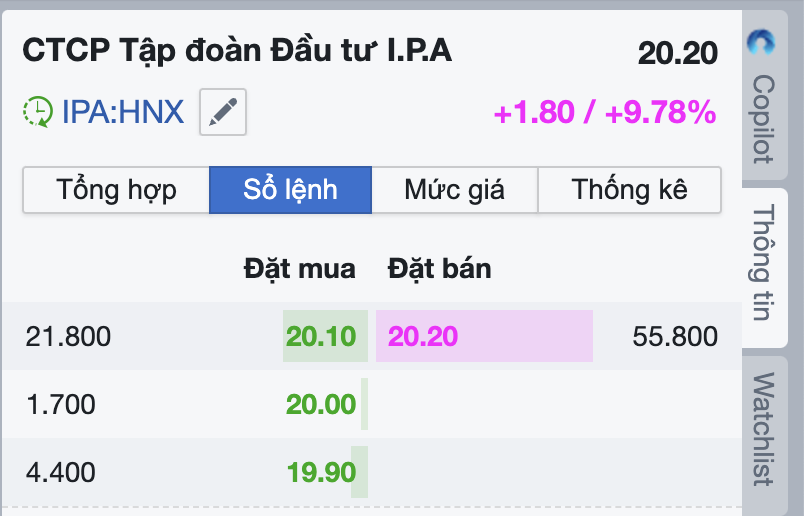Choose the bid price 19.90
The width and height of the screenshot is (804, 516).
tap(321, 472)
